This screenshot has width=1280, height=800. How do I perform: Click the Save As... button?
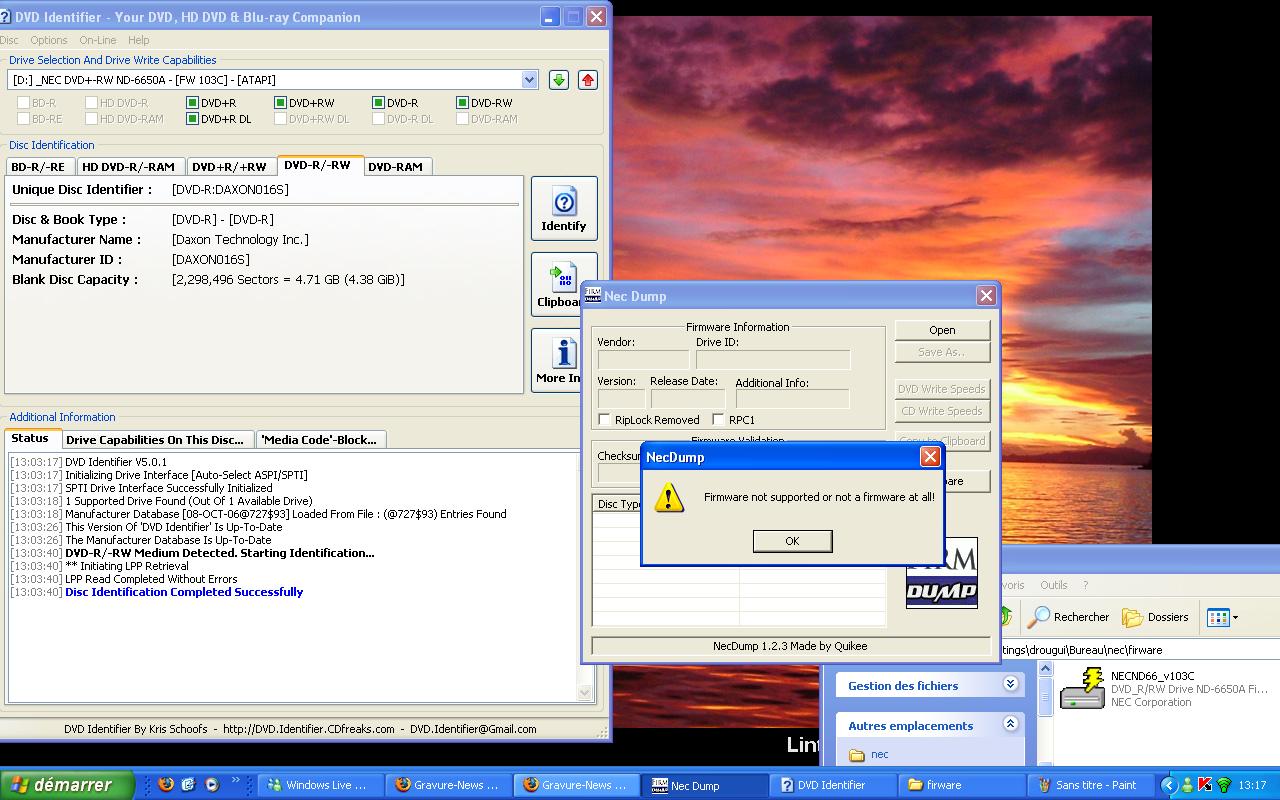click(942, 352)
